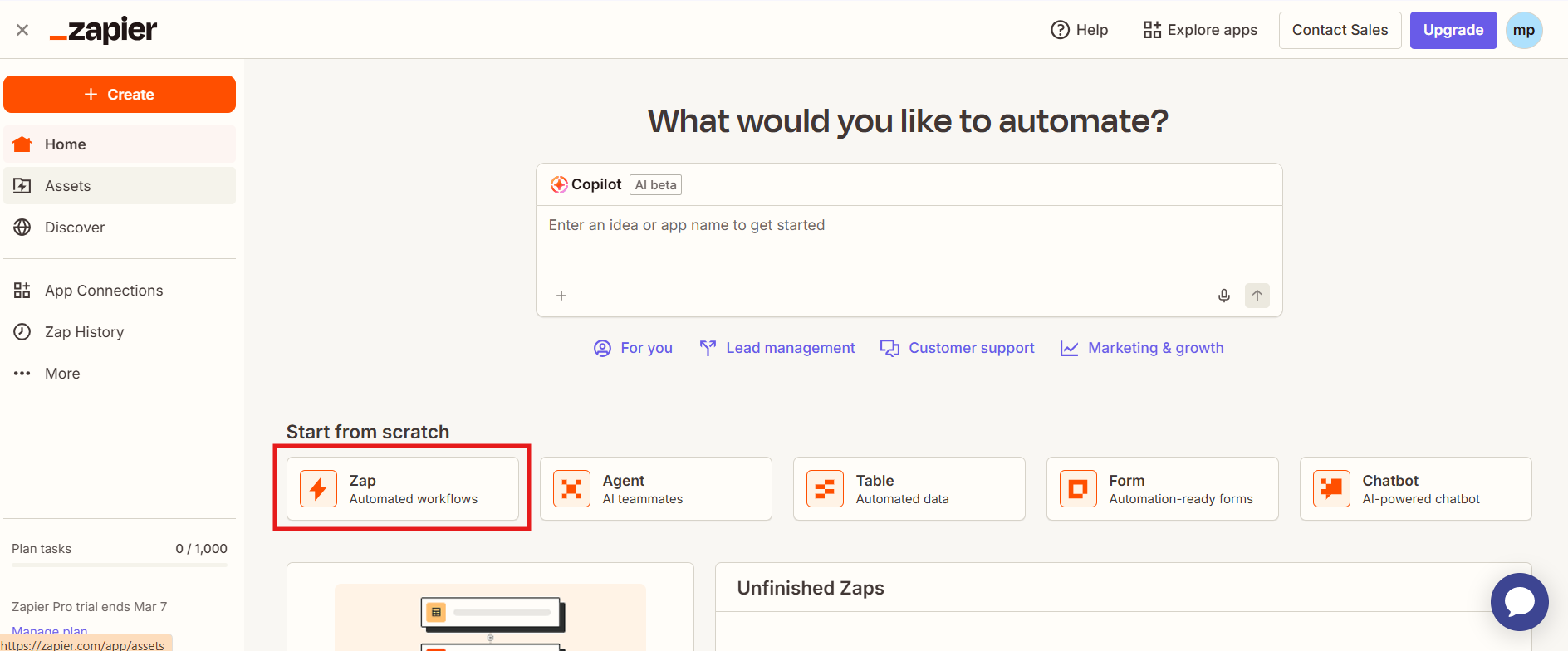Image resolution: width=1568 pixels, height=651 pixels.
Task: Click the Plan tasks usage progress bar
Action: point(120,565)
